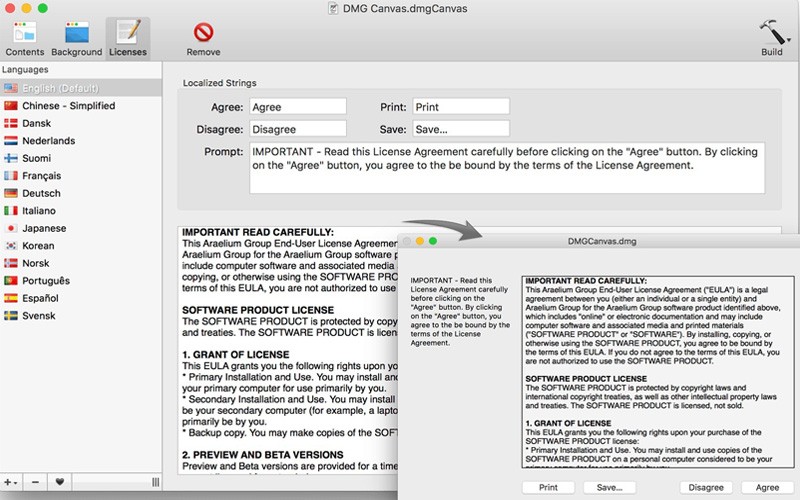The width and height of the screenshot is (800, 500).
Task: Click the heart button below languages
Action: click(x=60, y=482)
